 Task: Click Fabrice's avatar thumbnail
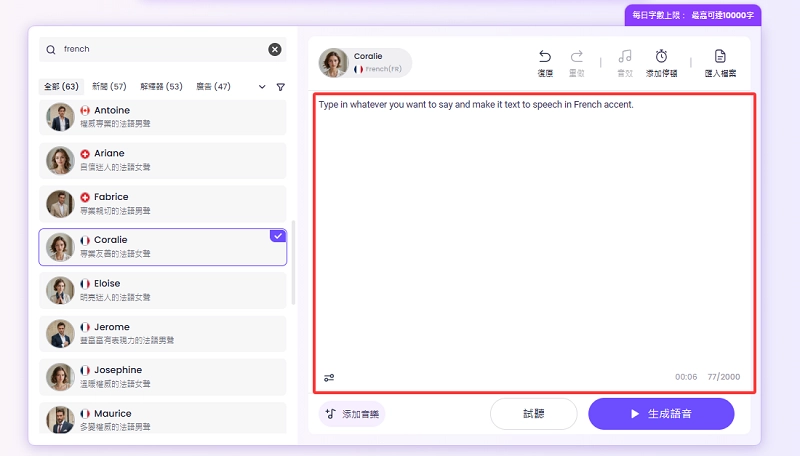[60, 204]
